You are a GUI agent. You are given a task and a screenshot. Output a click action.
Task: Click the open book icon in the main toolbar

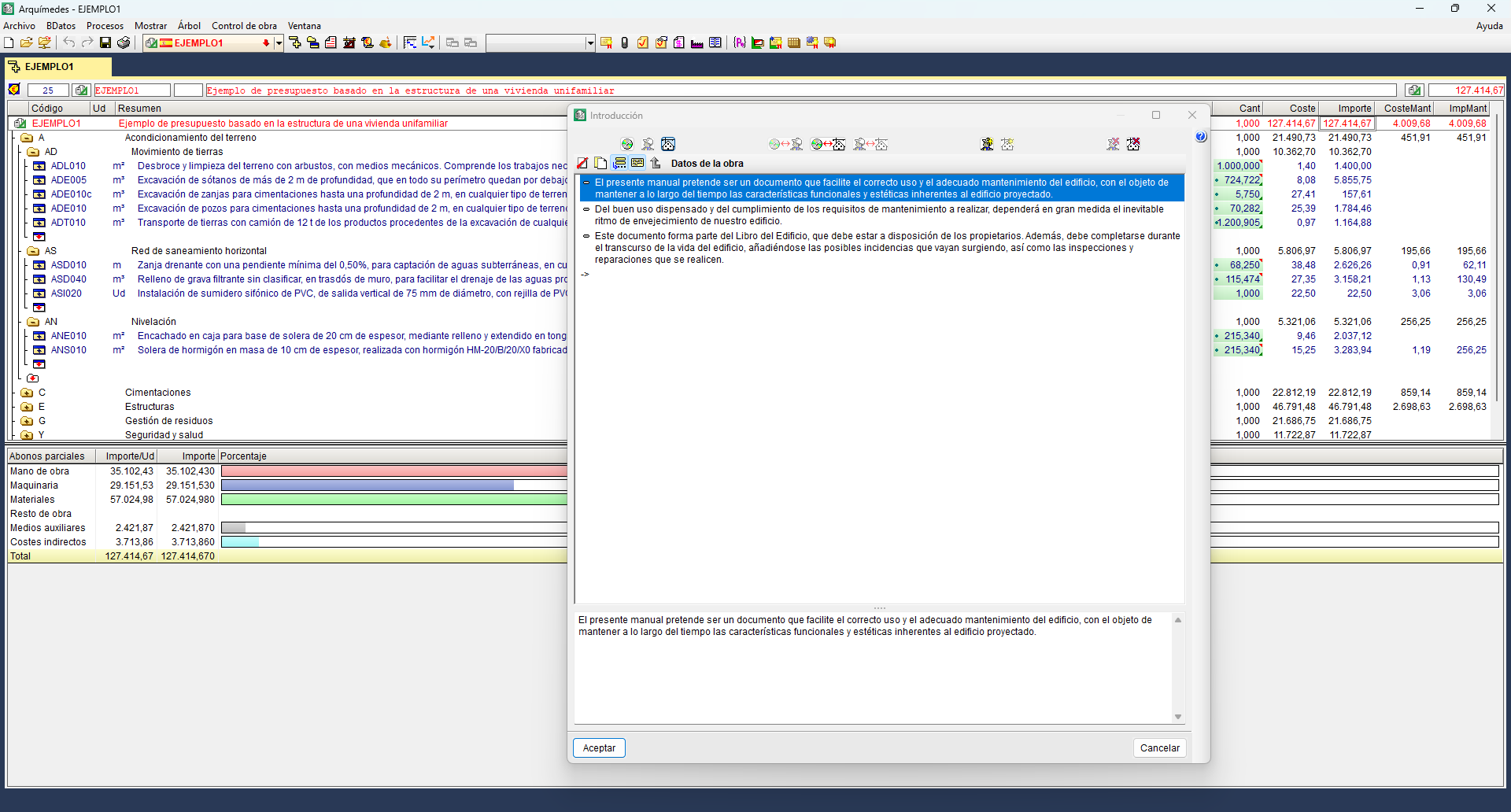715,42
